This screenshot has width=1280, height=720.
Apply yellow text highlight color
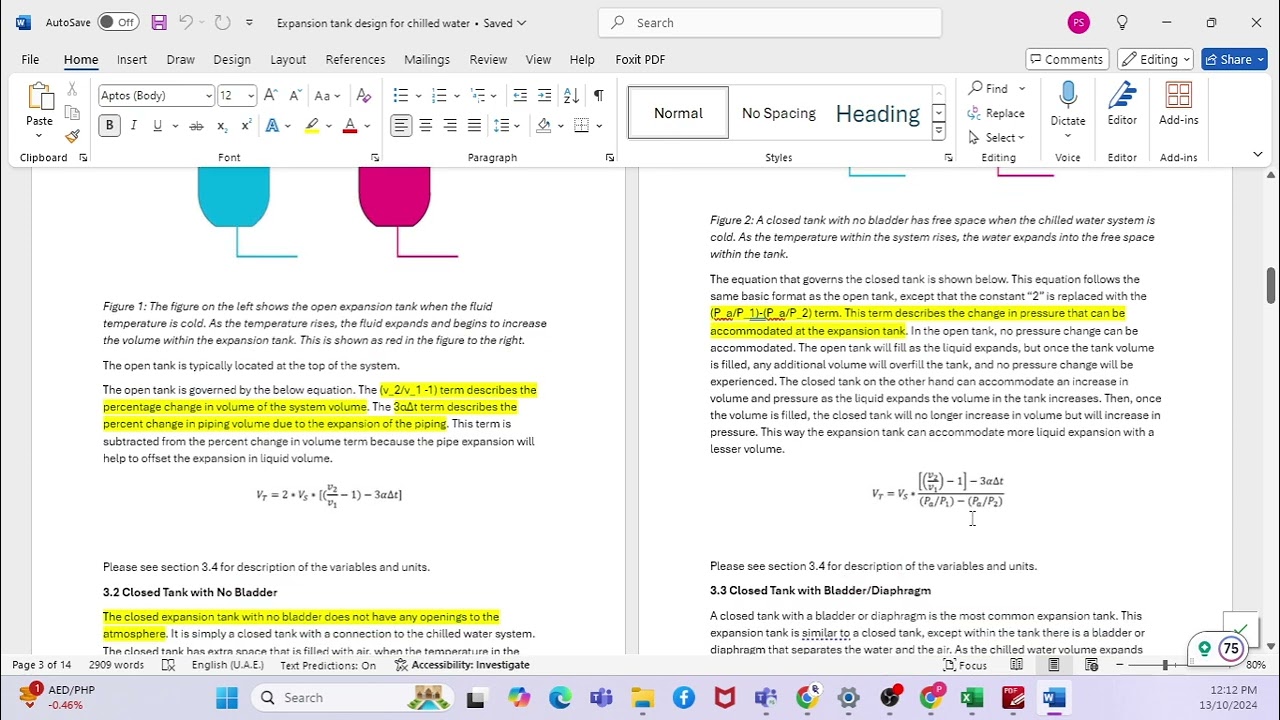[312, 125]
